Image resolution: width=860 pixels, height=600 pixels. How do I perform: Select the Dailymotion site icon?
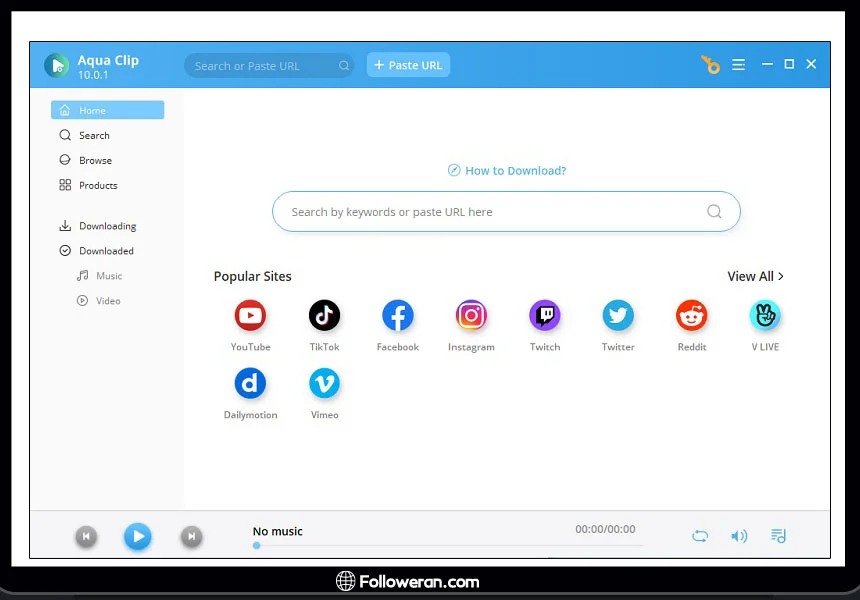tap(250, 384)
